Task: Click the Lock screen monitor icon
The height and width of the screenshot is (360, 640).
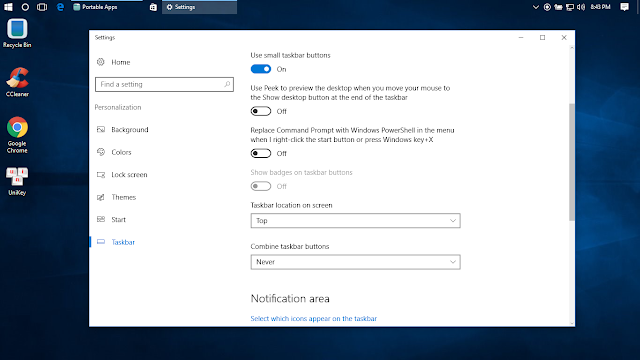Action: [101, 175]
